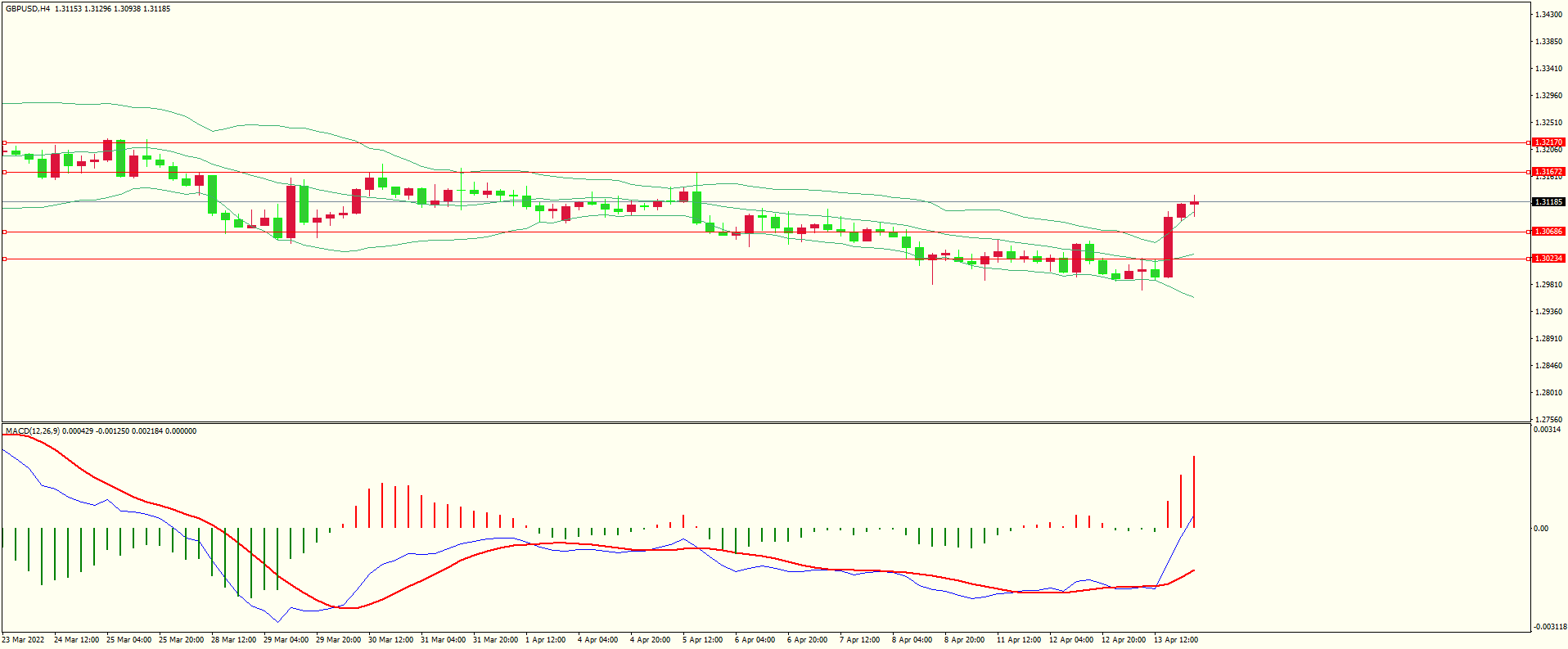The image size is (1568, 649).
Task: Select the red 1.30234 price level tag
Action: [1548, 259]
